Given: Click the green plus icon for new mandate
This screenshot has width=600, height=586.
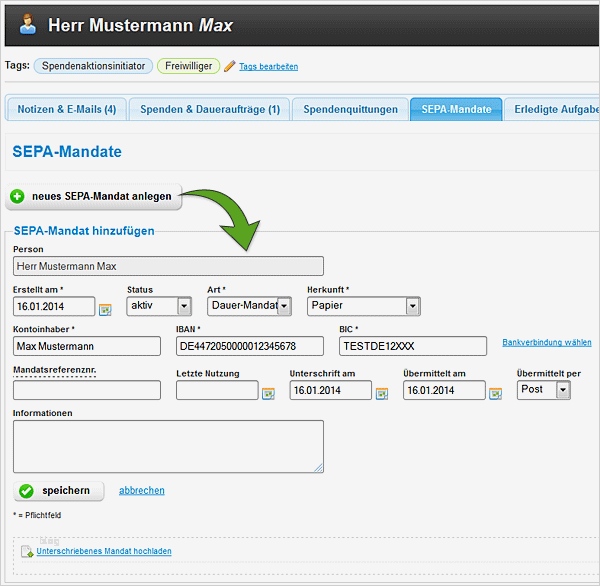Looking at the screenshot, I should [17, 196].
